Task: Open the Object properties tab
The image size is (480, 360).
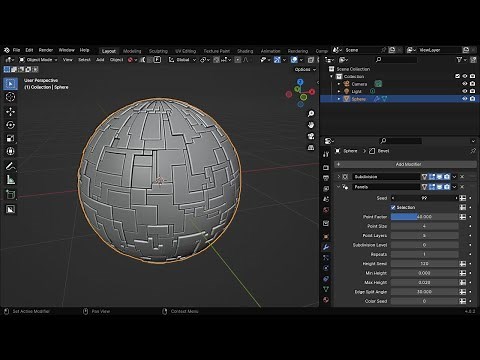Action: [x=326, y=236]
